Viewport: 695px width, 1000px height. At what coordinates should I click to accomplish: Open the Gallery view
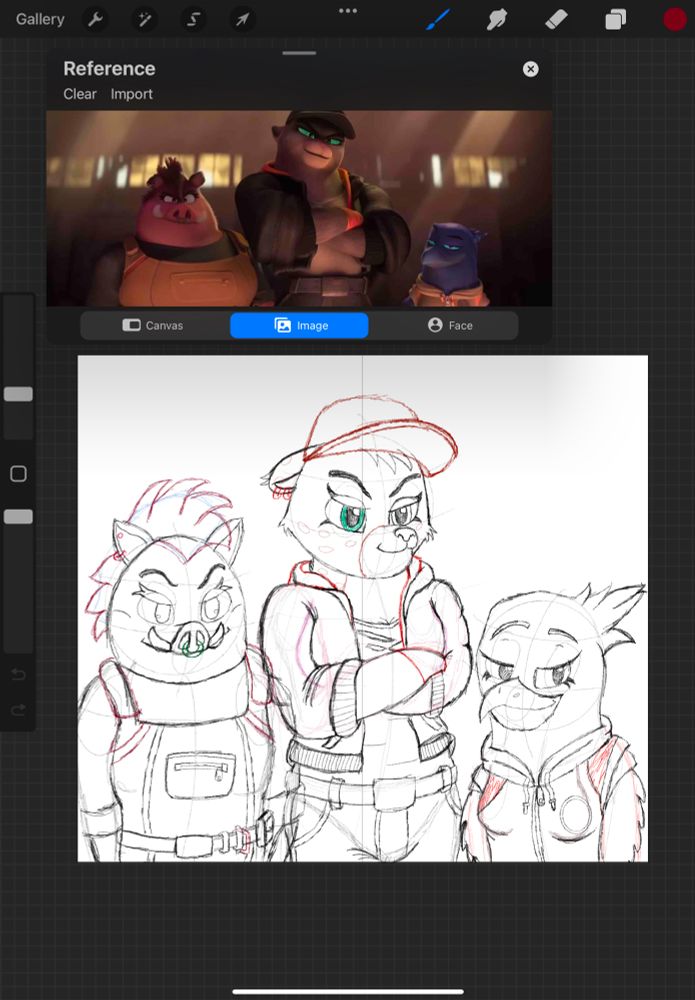[x=40, y=19]
